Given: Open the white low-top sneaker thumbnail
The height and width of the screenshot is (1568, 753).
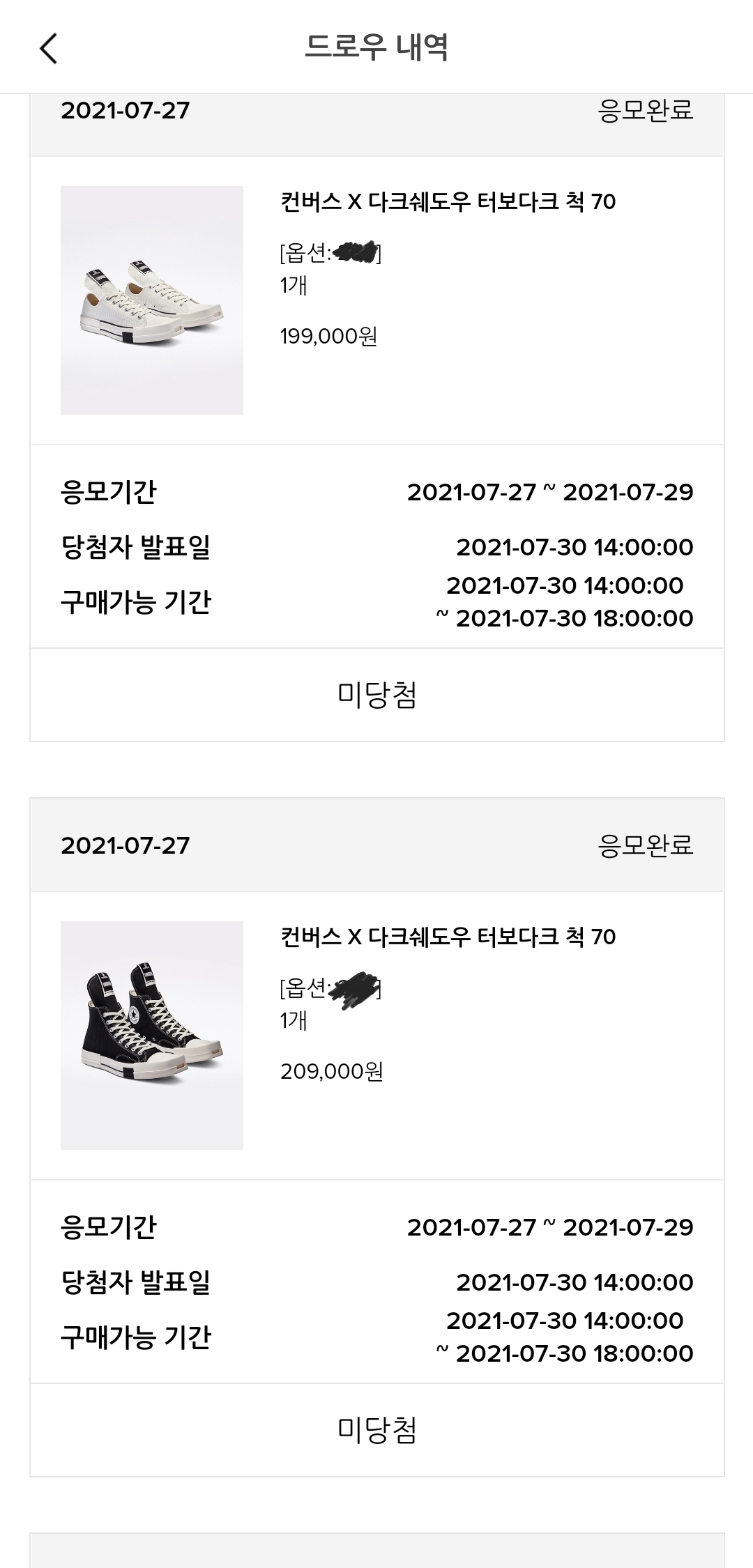Looking at the screenshot, I should [152, 300].
